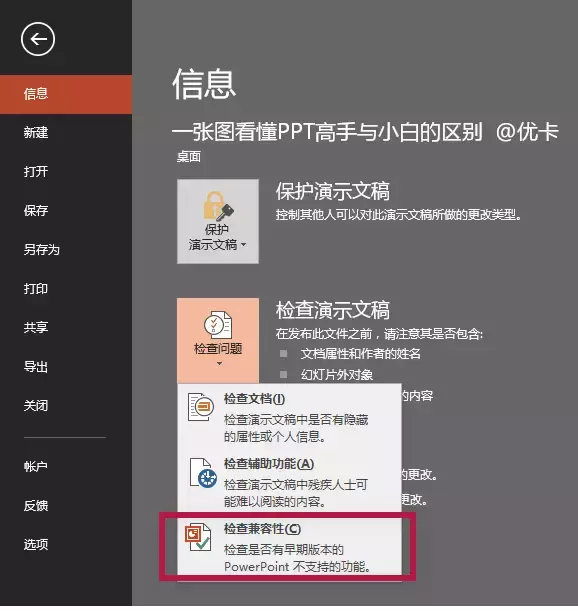Choose 检查兼容性(C) menu entry
Screen dimensions: 578x611
coord(290,546)
